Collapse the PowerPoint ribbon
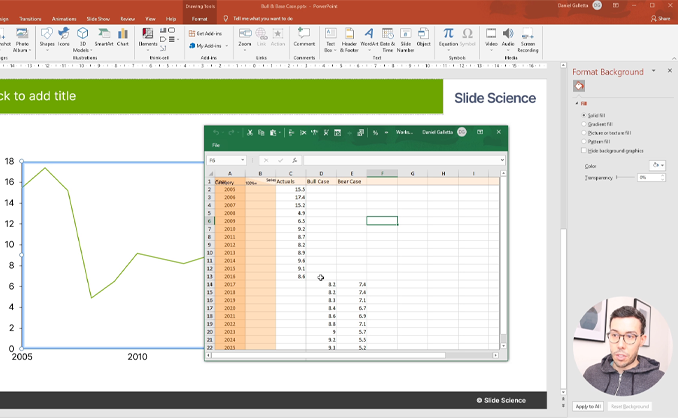678x418 pixels. click(674, 58)
